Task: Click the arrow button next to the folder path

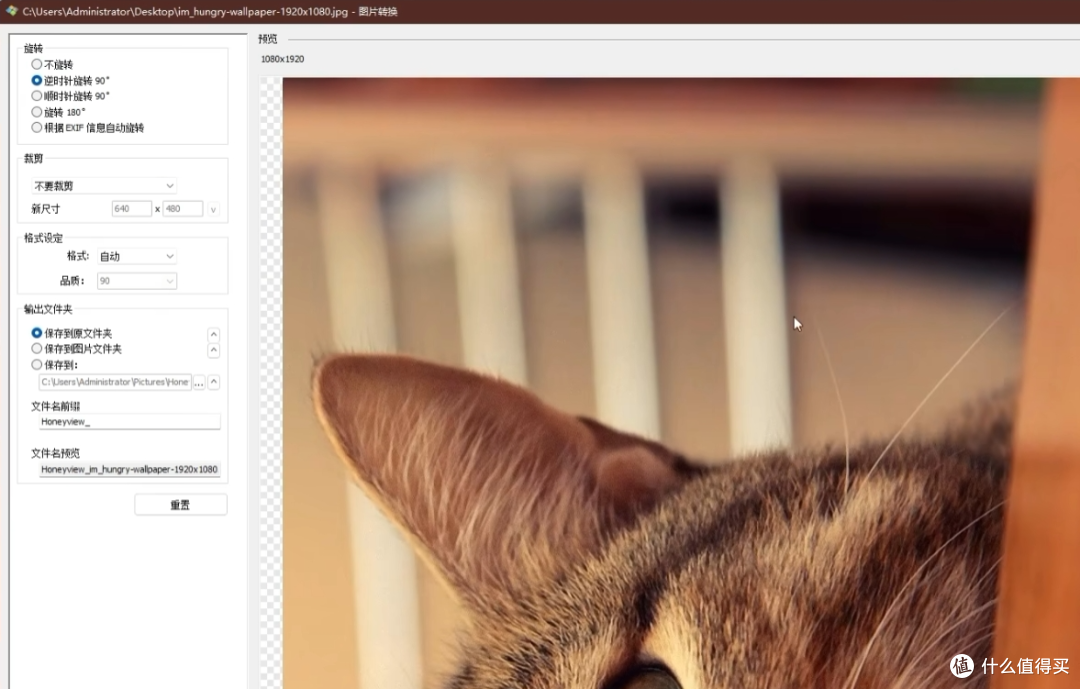Action: pos(214,382)
